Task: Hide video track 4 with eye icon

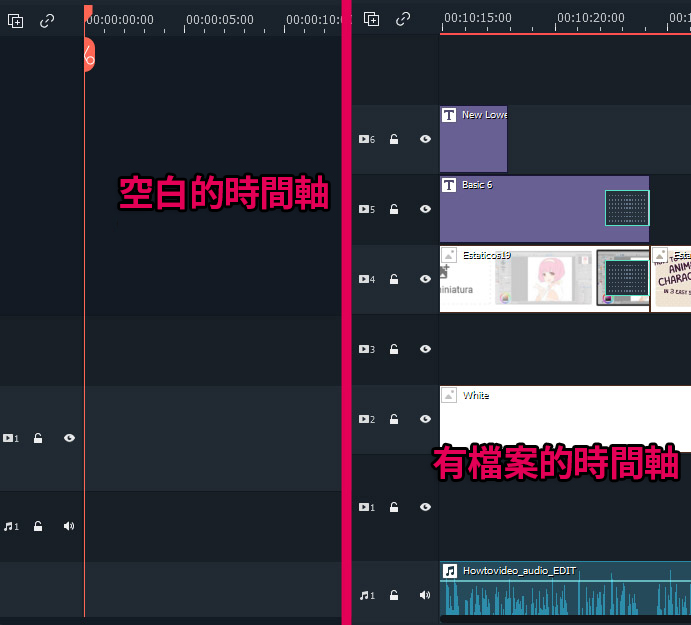Action: coord(425,280)
